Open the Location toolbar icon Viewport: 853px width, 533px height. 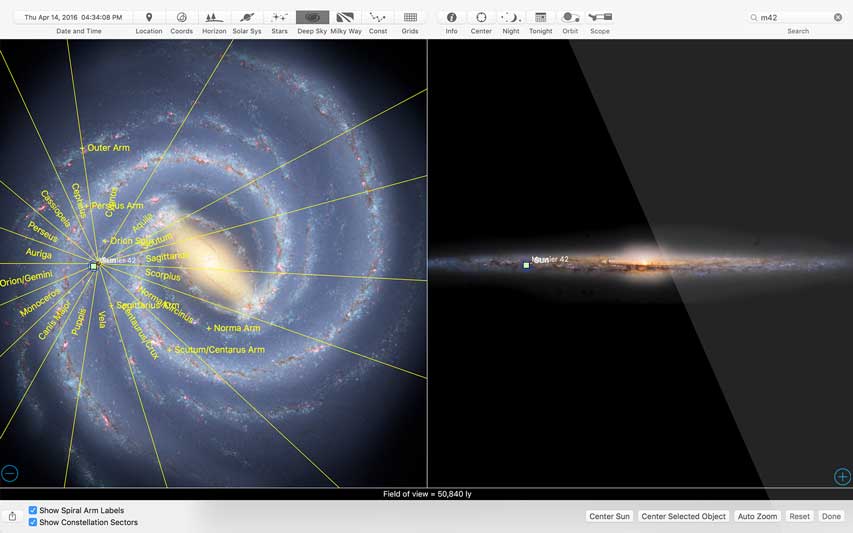(x=149, y=17)
